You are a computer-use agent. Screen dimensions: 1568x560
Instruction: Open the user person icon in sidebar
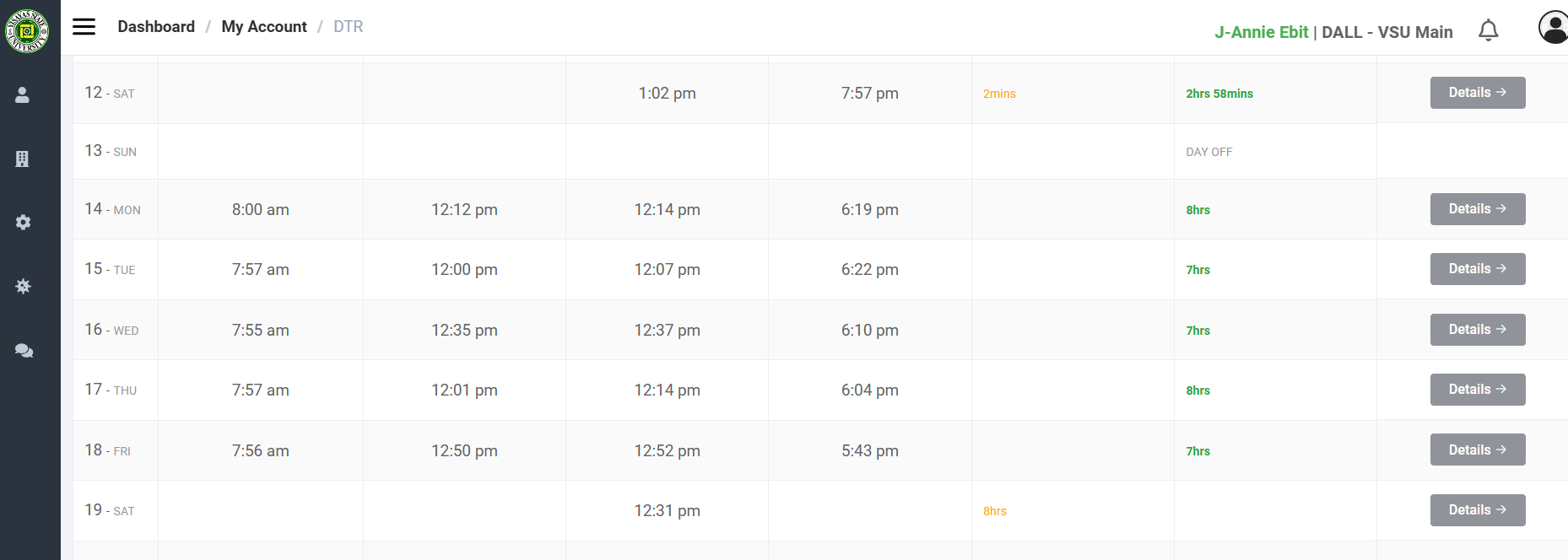[23, 95]
